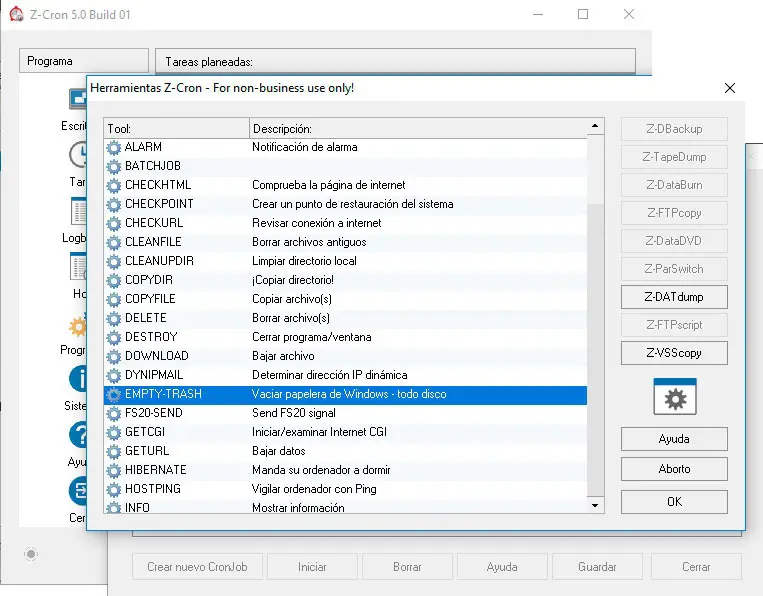Open the Z-DATdump tool
The height and width of the screenshot is (596, 763).
coord(674,297)
